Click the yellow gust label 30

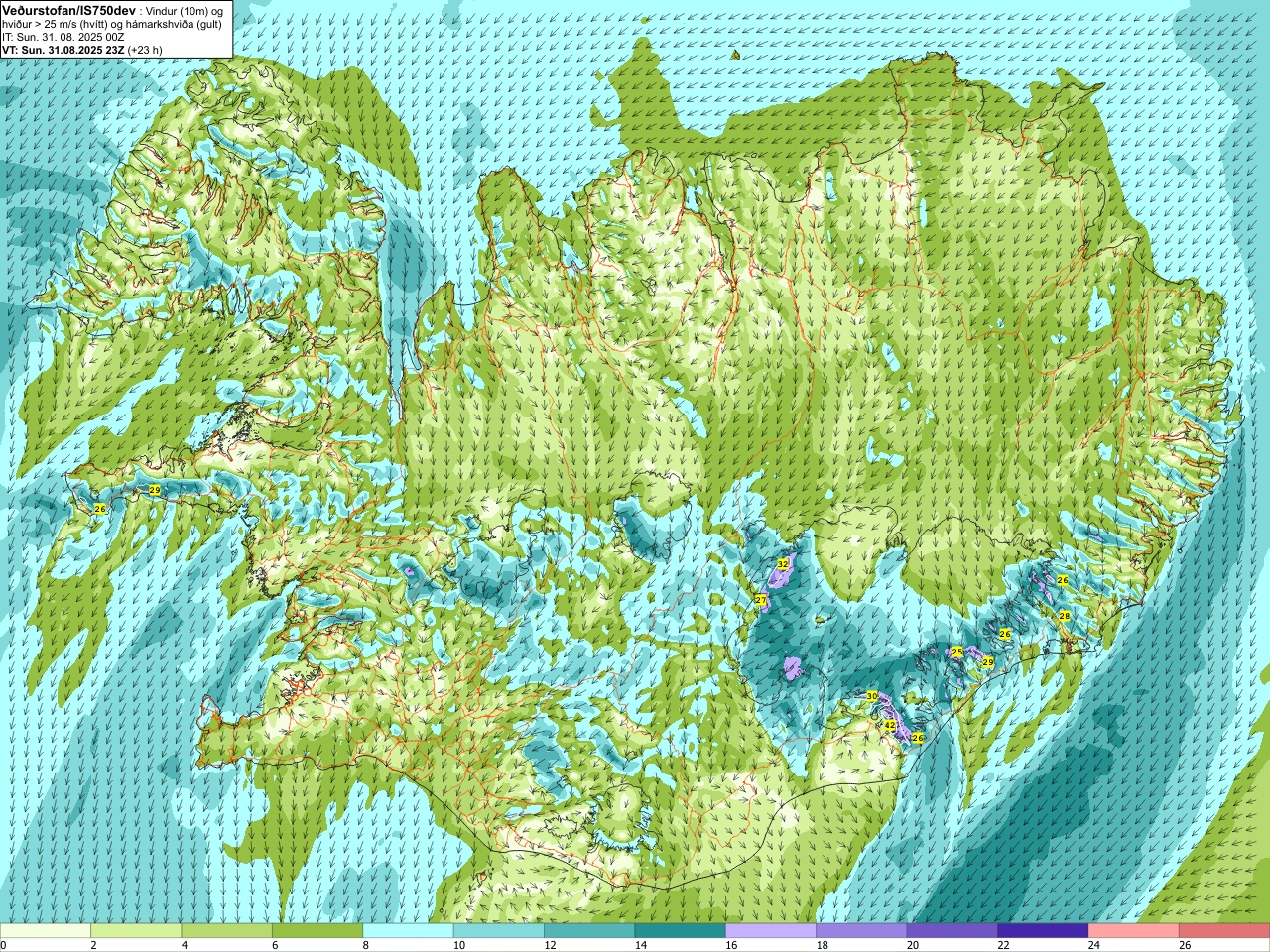872,697
